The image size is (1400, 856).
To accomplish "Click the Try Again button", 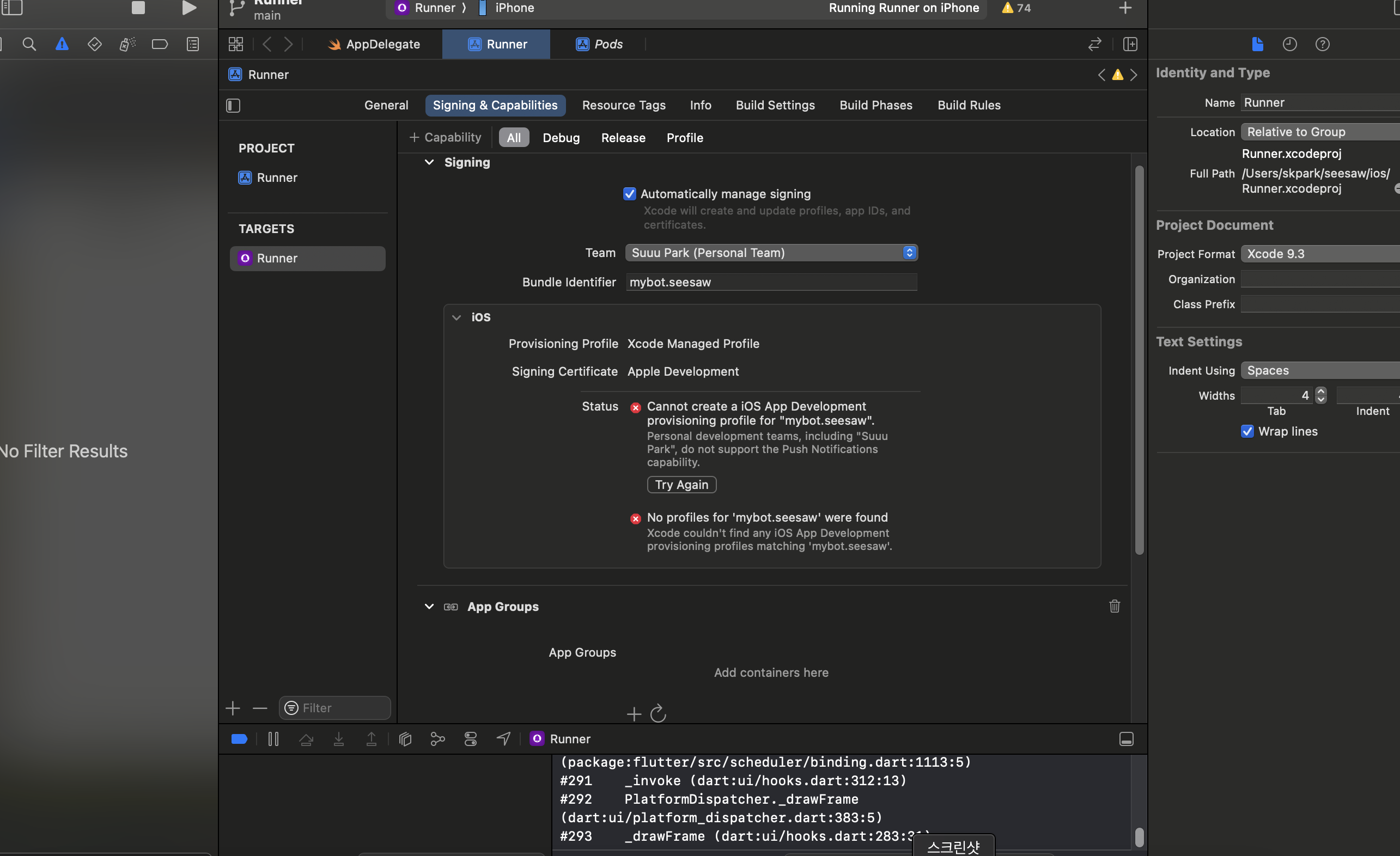I will [681, 485].
